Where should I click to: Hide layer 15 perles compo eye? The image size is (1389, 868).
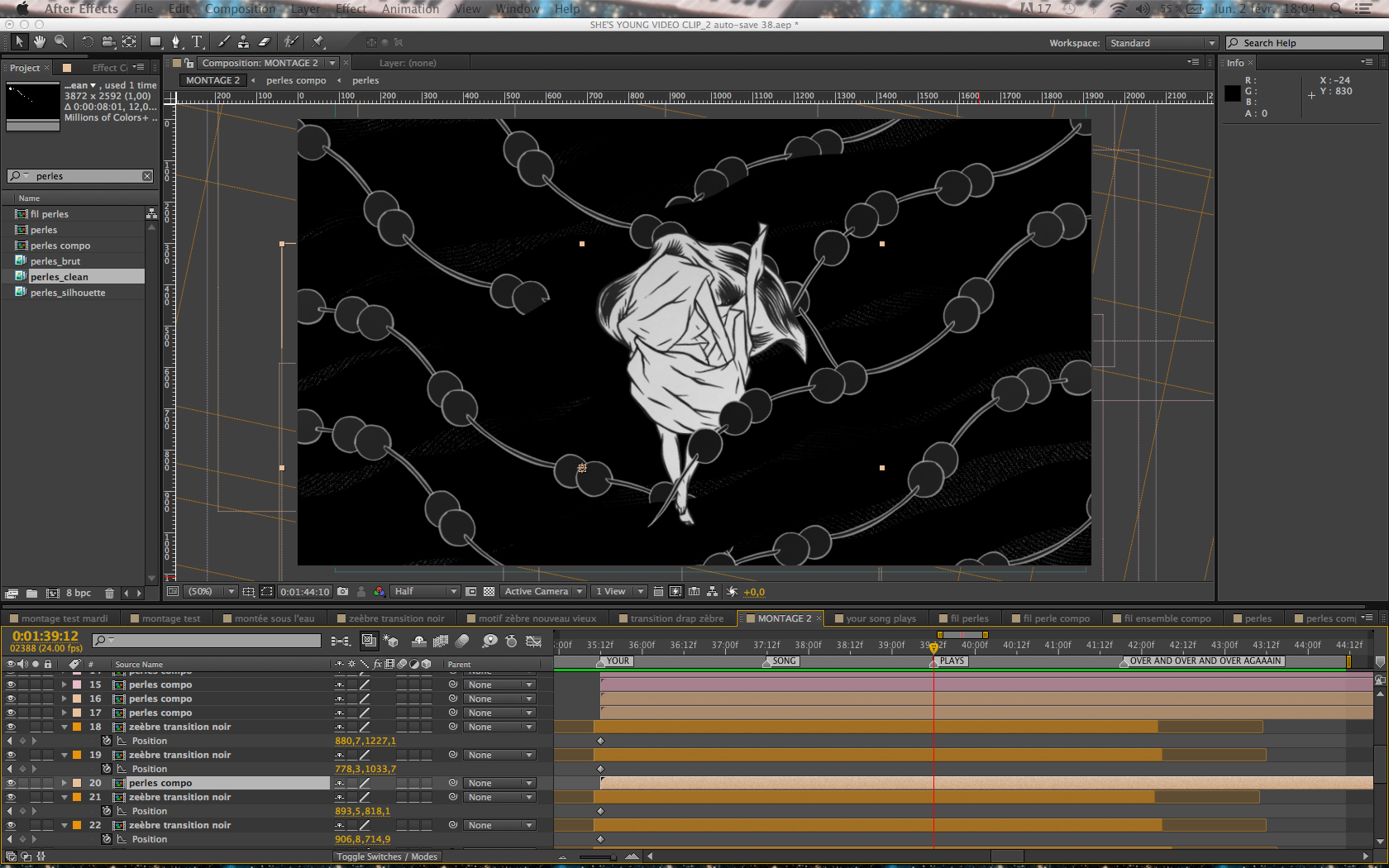point(11,684)
